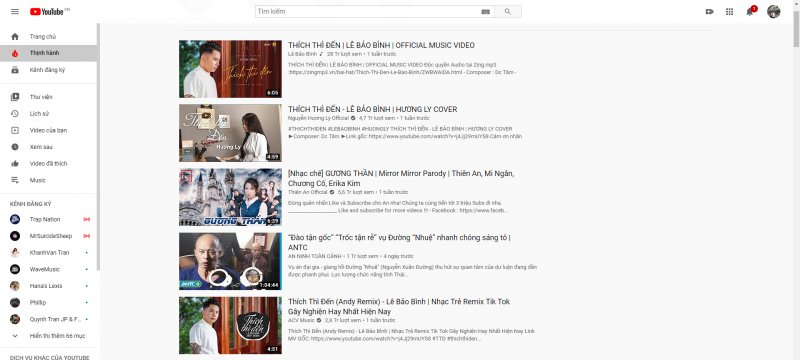Viewport: 800px width, 360px height.
Task: Expand Hiển thị thêm 66 mục
Action: [x=48, y=336]
